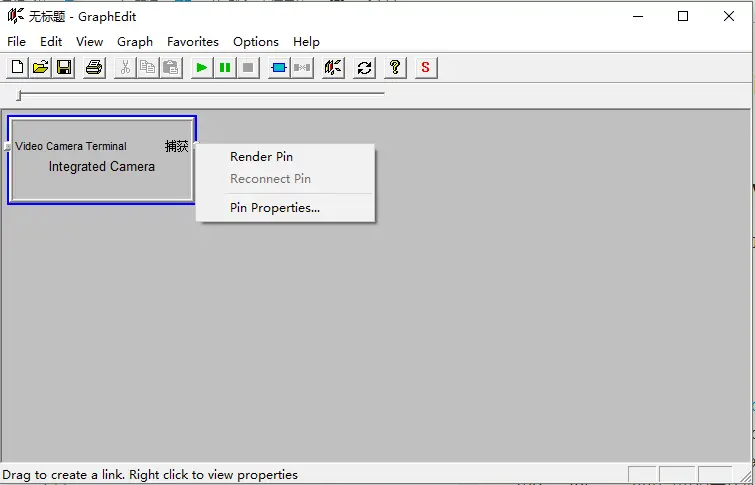Minimize the GraphEdit window
The image size is (755, 485).
click(x=638, y=16)
